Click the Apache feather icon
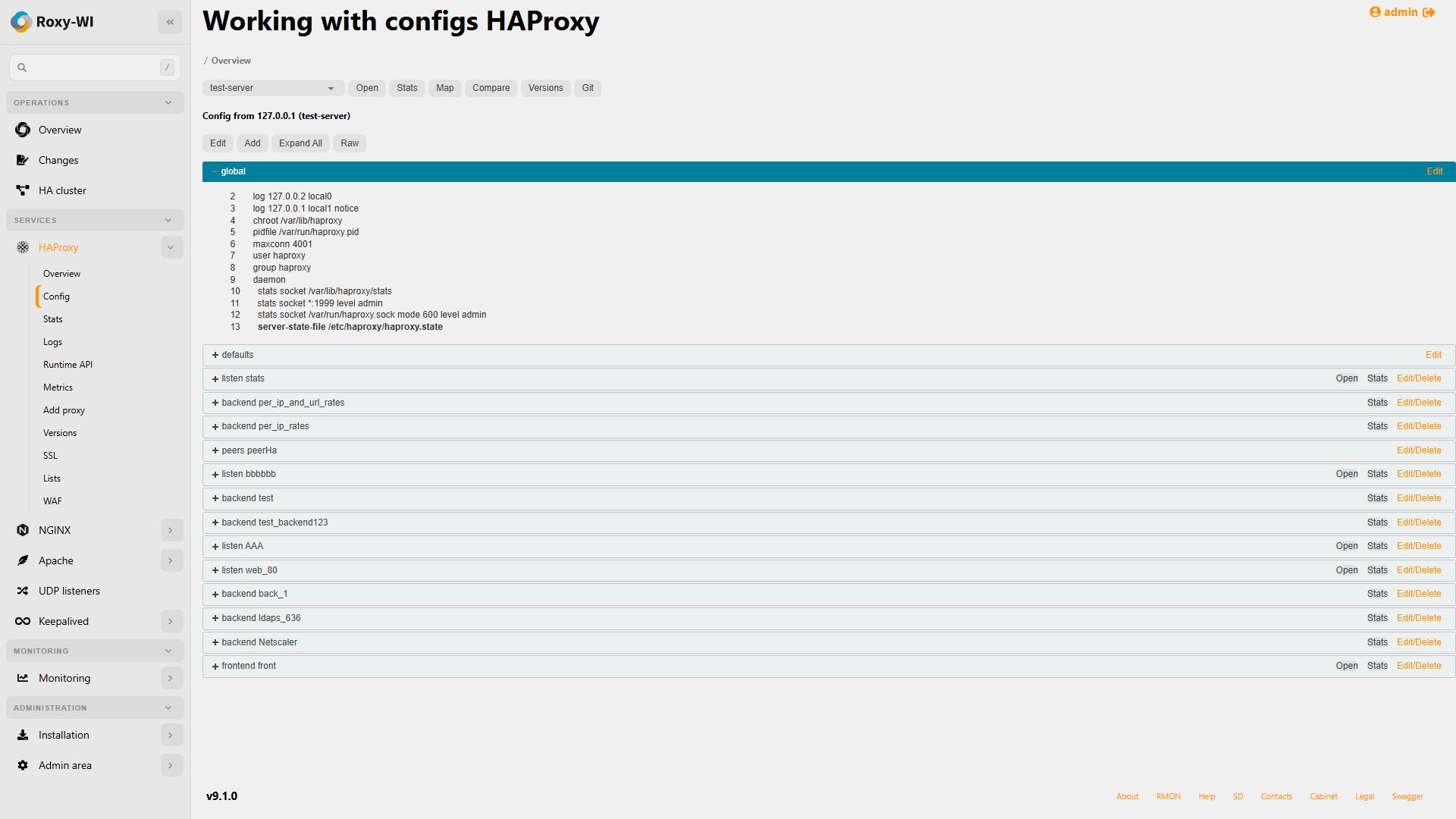Screen dimensions: 1456x819 [23, 560]
